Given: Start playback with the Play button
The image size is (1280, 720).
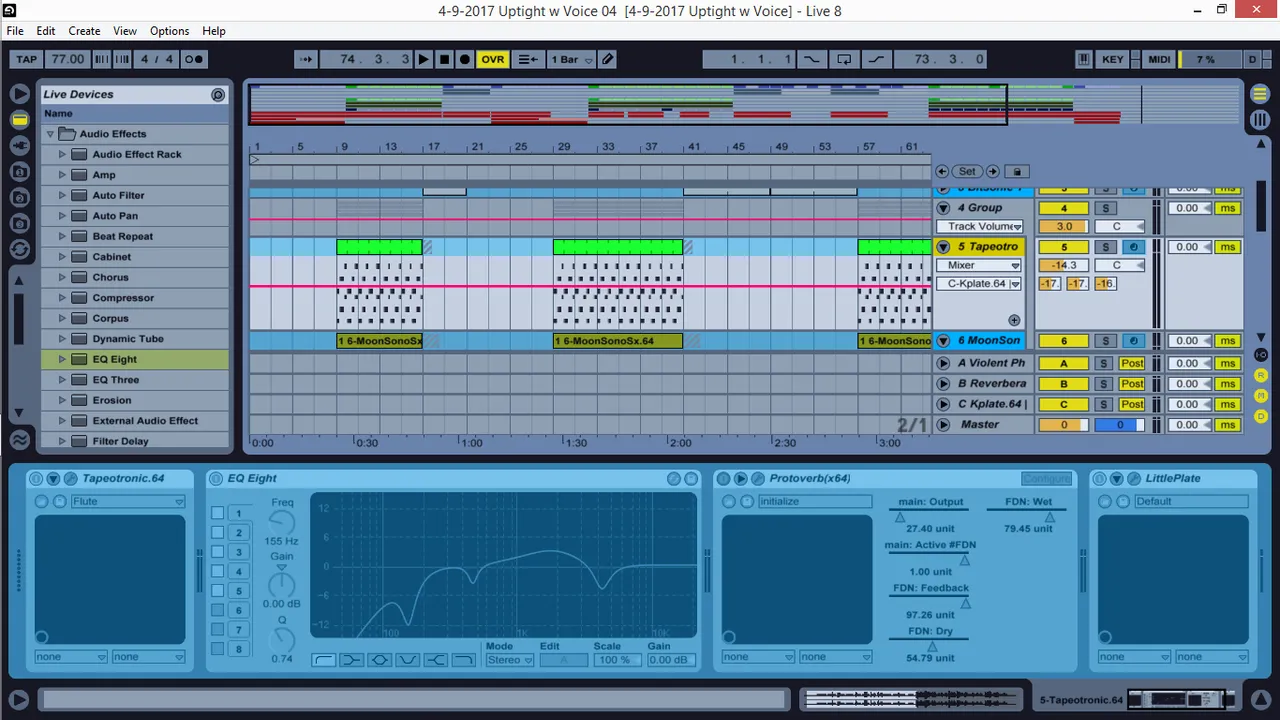Looking at the screenshot, I should [x=423, y=59].
